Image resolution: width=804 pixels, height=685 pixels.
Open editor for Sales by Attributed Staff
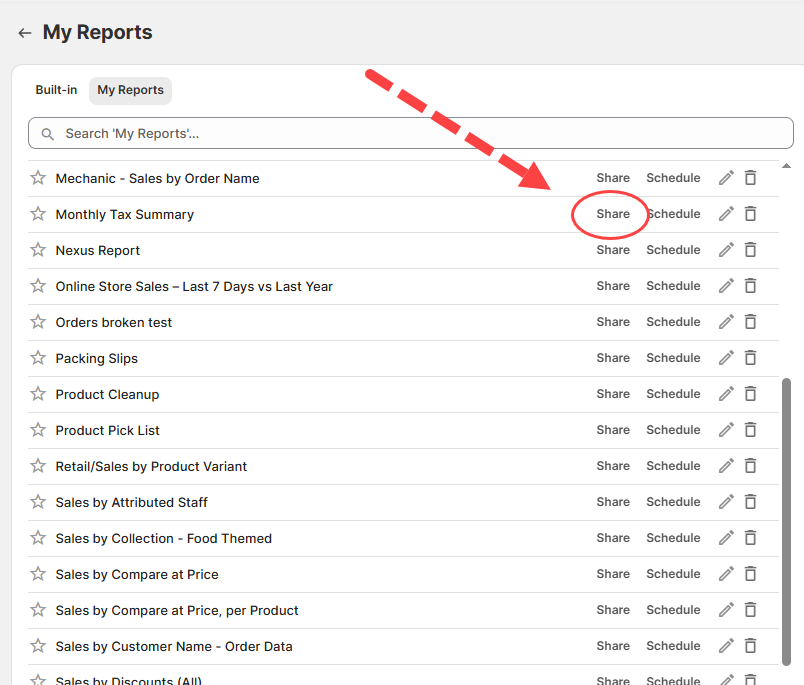point(726,502)
